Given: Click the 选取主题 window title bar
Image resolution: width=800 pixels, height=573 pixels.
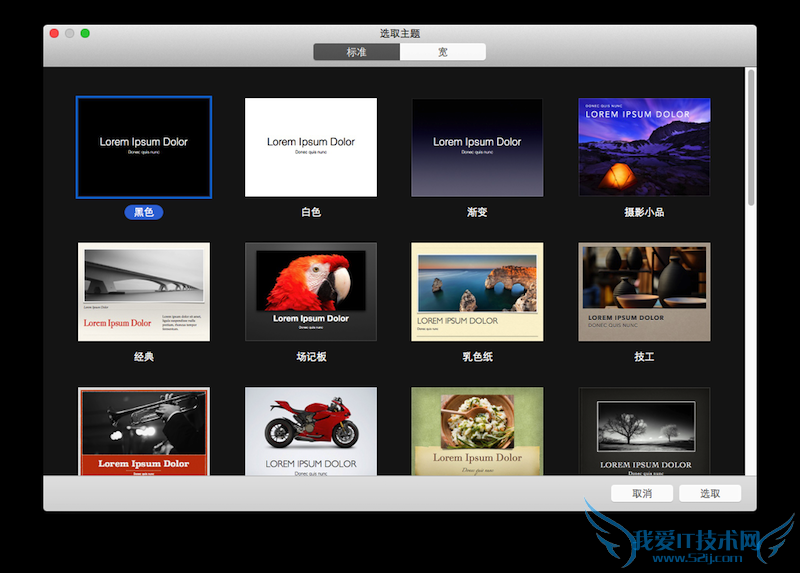Looking at the screenshot, I should (x=400, y=33).
